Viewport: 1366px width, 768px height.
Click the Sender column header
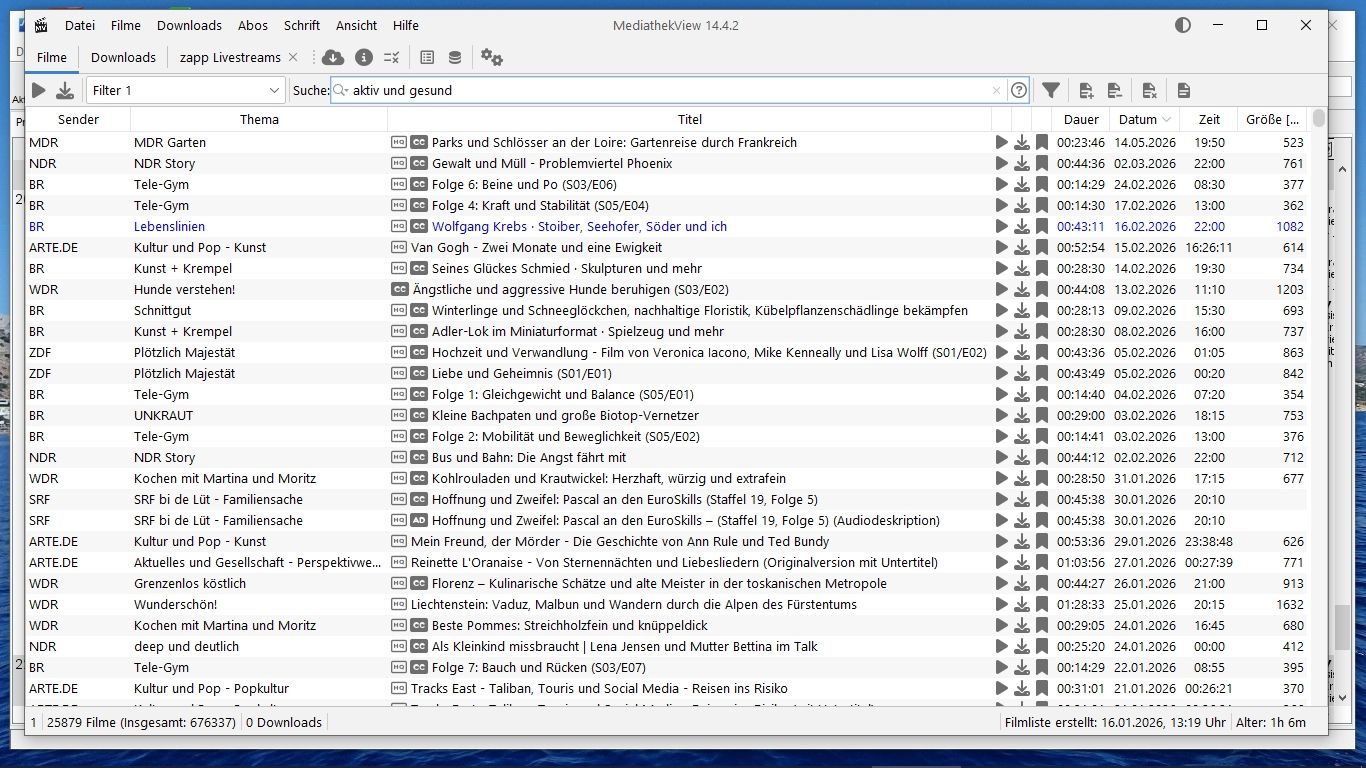coord(78,119)
